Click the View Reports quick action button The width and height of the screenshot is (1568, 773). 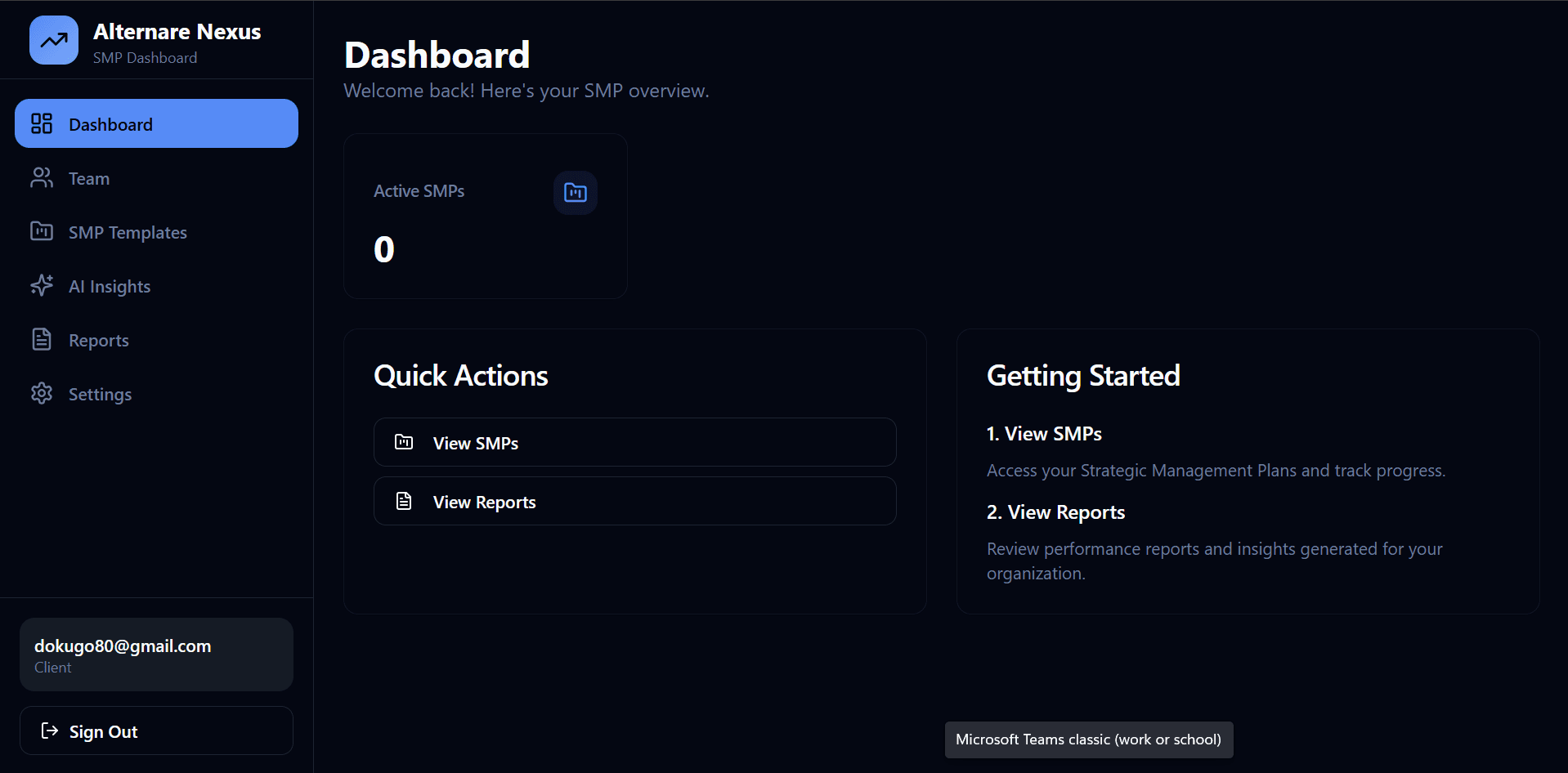pos(634,501)
